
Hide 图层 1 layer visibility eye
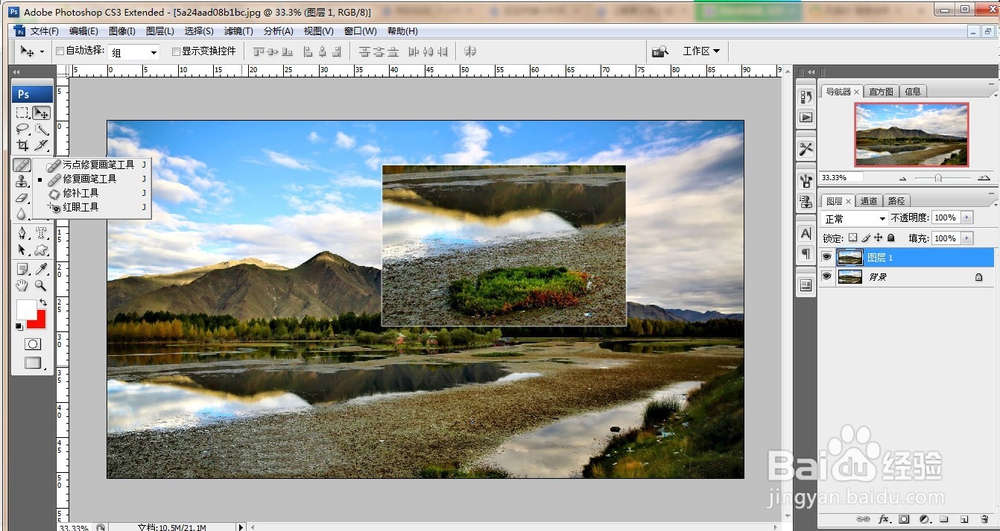(827, 257)
